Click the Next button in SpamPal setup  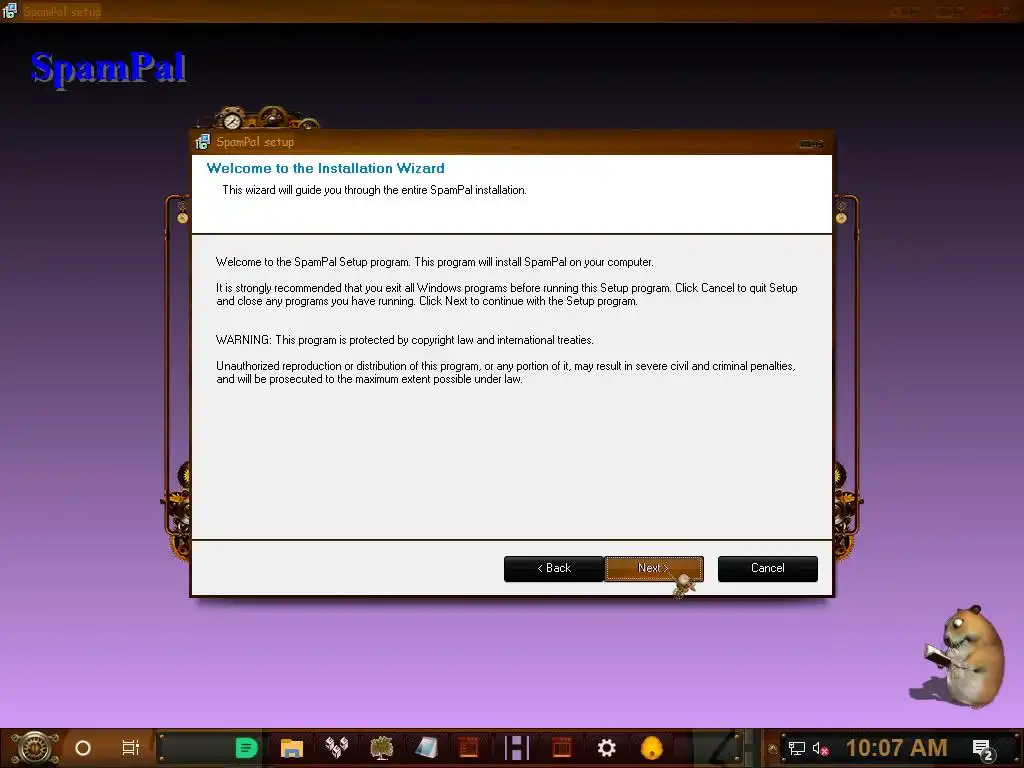pos(654,568)
